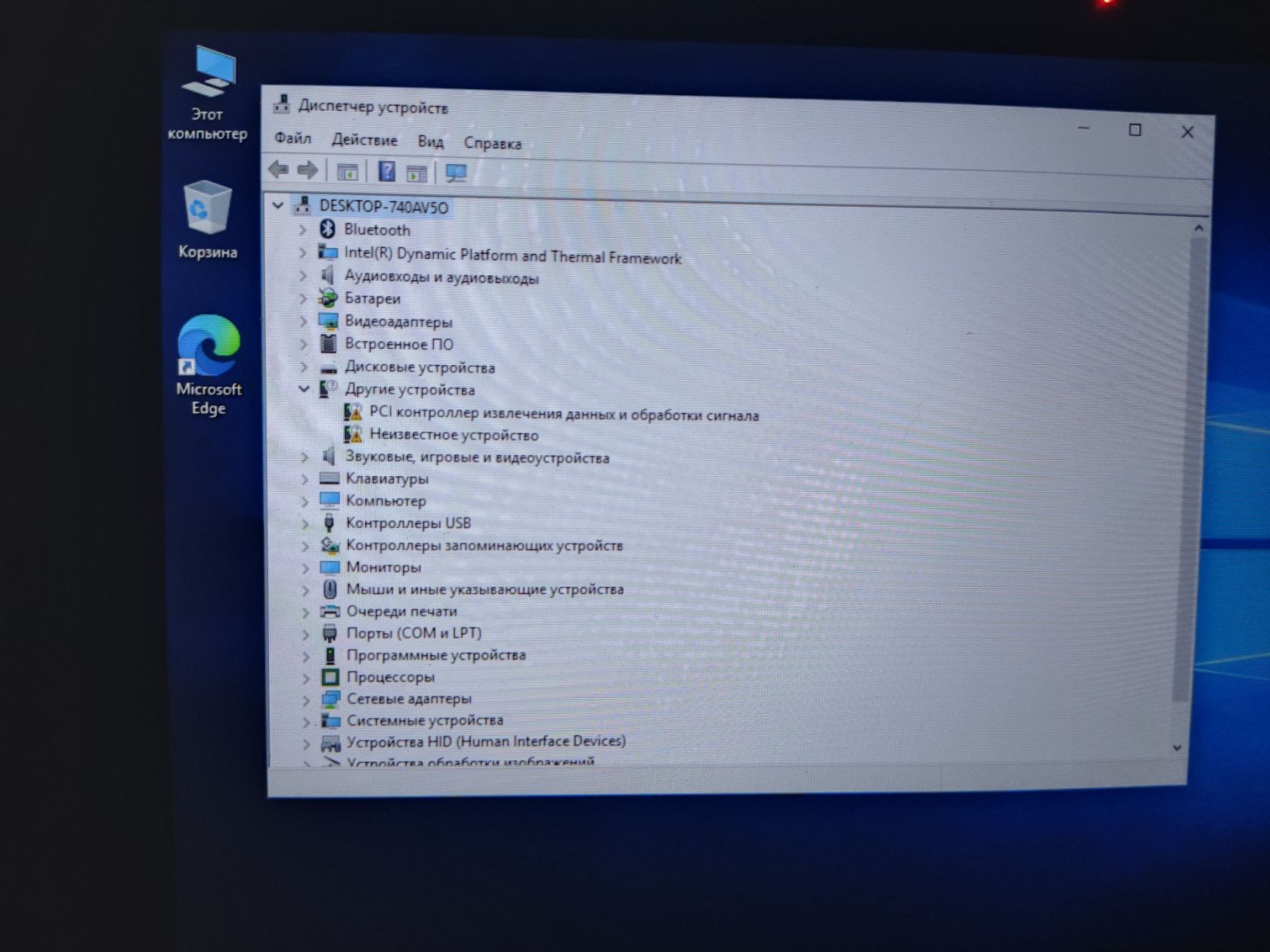The image size is (1270, 952).
Task: Select Звуковые, игровые и видеоустройства row
Action: tap(477, 457)
